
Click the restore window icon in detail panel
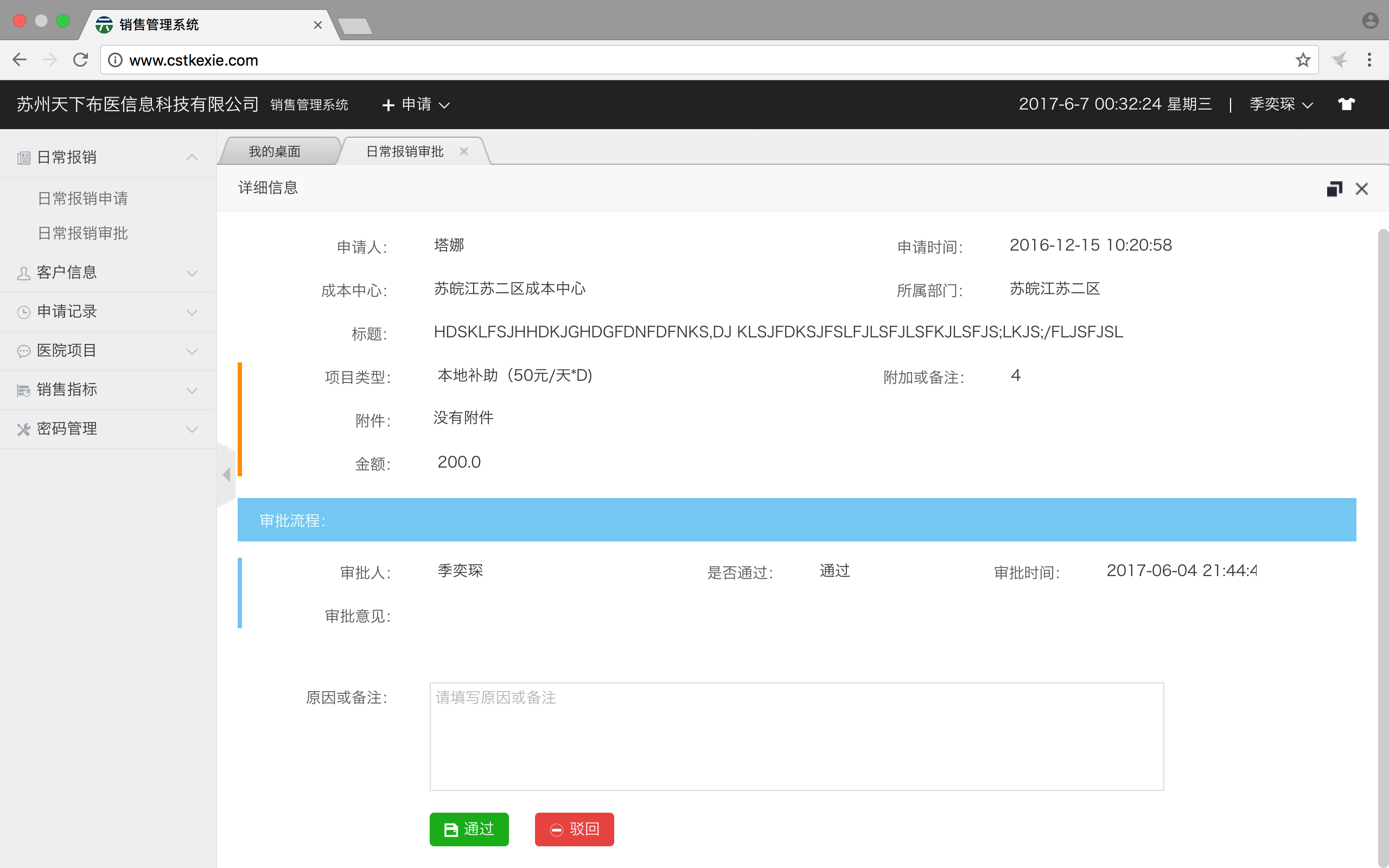(1334, 189)
